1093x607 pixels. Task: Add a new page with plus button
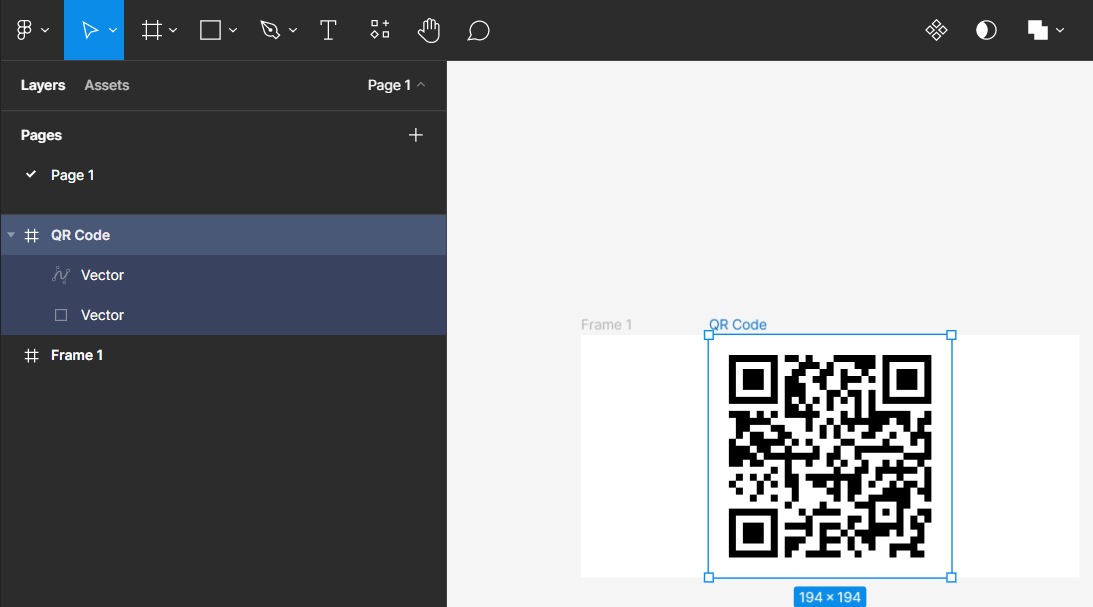coord(415,135)
